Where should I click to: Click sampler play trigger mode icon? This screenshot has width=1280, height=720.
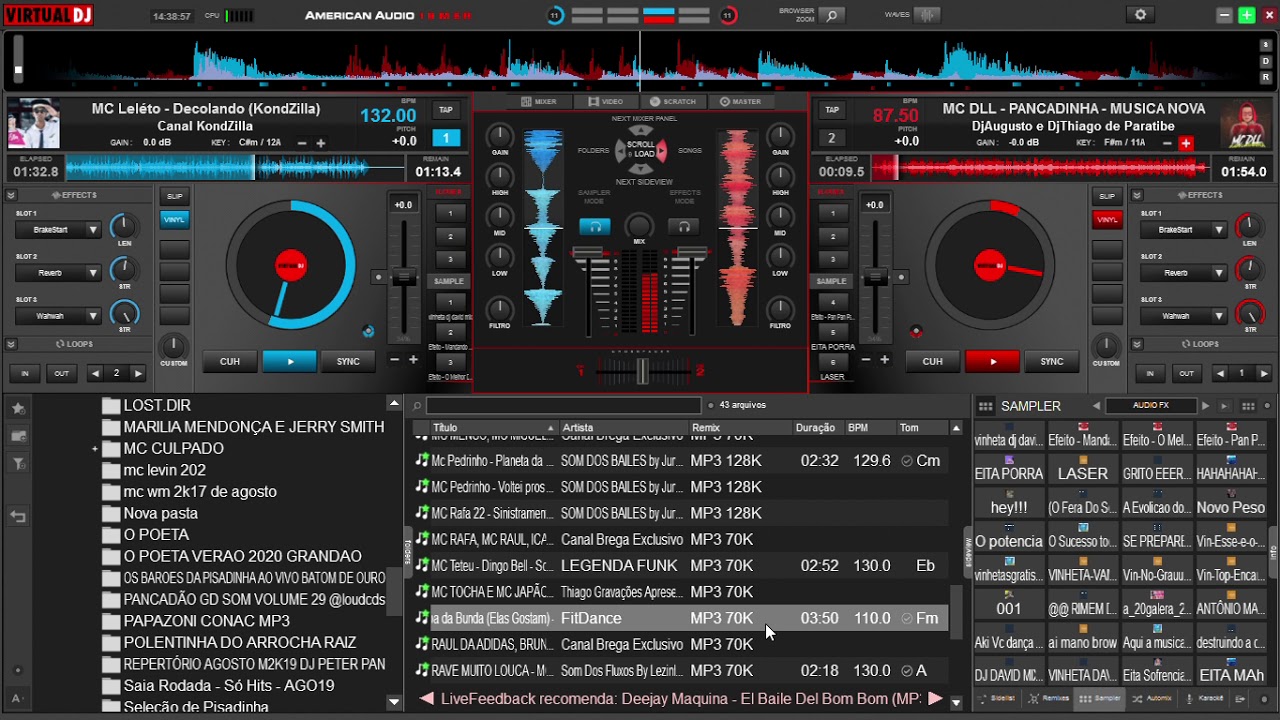(x=1224, y=406)
